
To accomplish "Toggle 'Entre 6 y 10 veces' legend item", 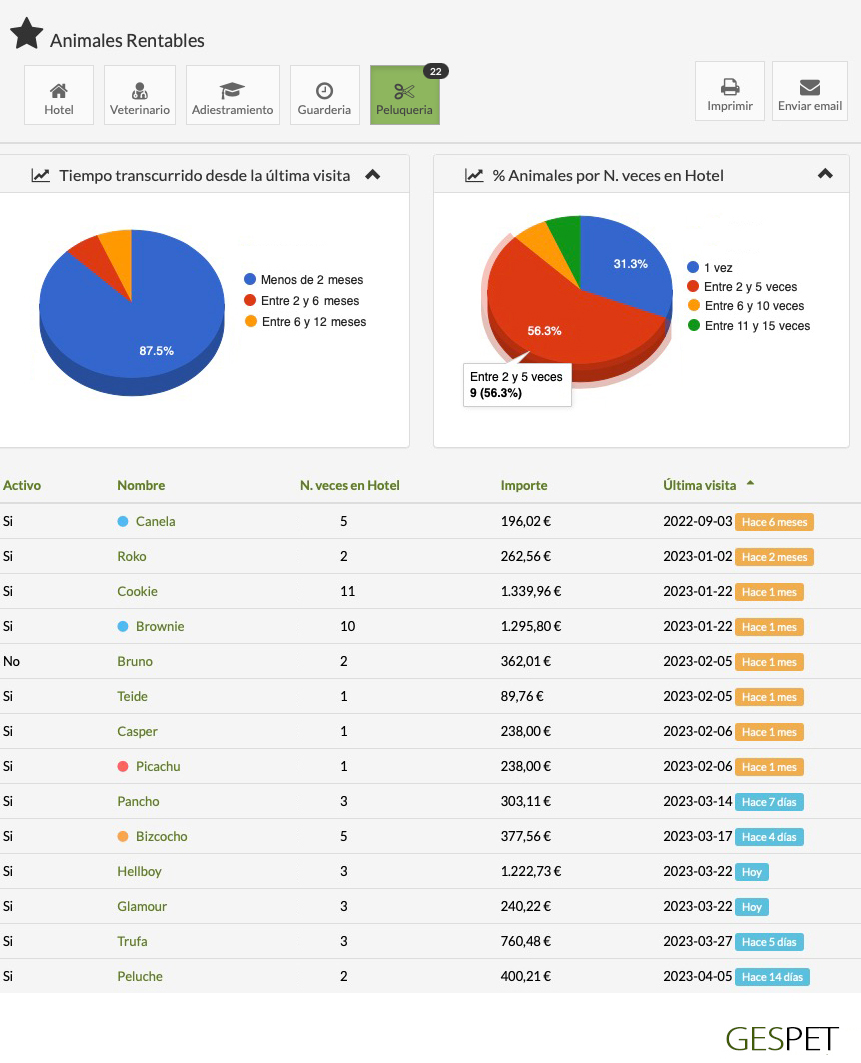I will pyautogui.click(x=753, y=306).
